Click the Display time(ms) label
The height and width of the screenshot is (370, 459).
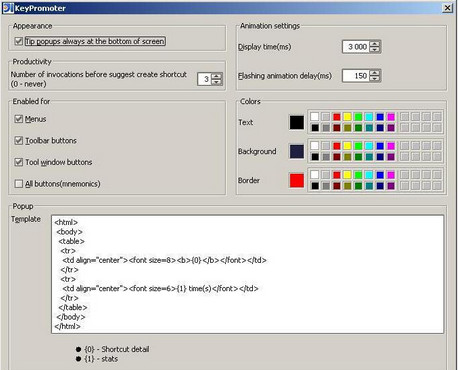[x=264, y=47]
